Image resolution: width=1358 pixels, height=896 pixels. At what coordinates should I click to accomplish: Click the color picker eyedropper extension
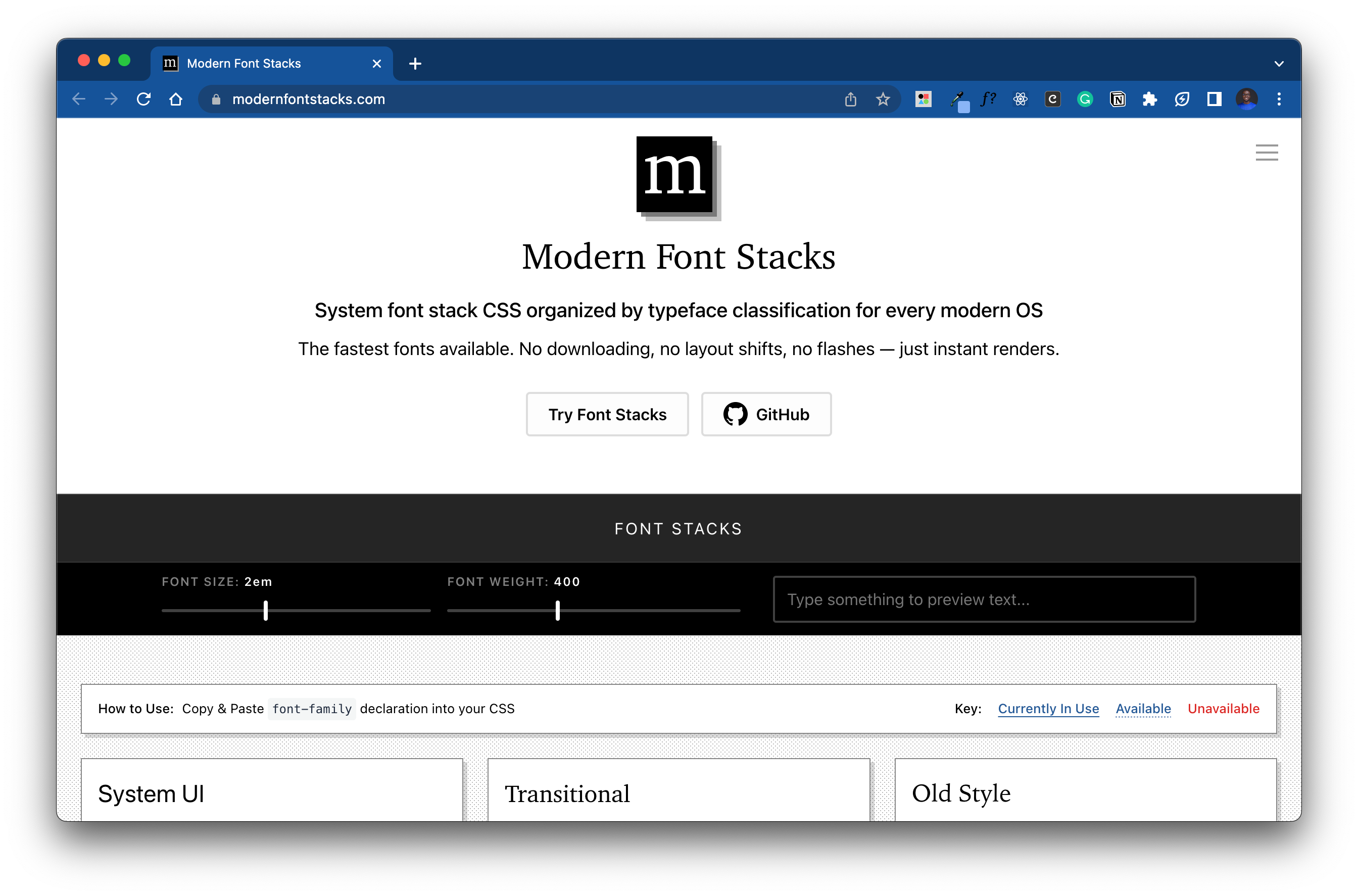[957, 99]
